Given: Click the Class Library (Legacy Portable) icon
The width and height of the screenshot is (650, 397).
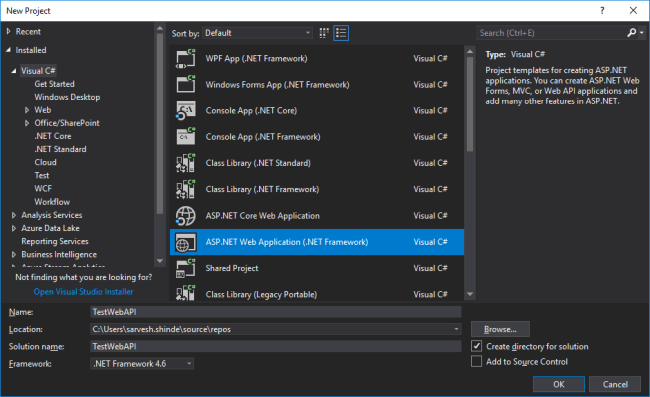Looking at the screenshot, I should (x=185, y=293).
